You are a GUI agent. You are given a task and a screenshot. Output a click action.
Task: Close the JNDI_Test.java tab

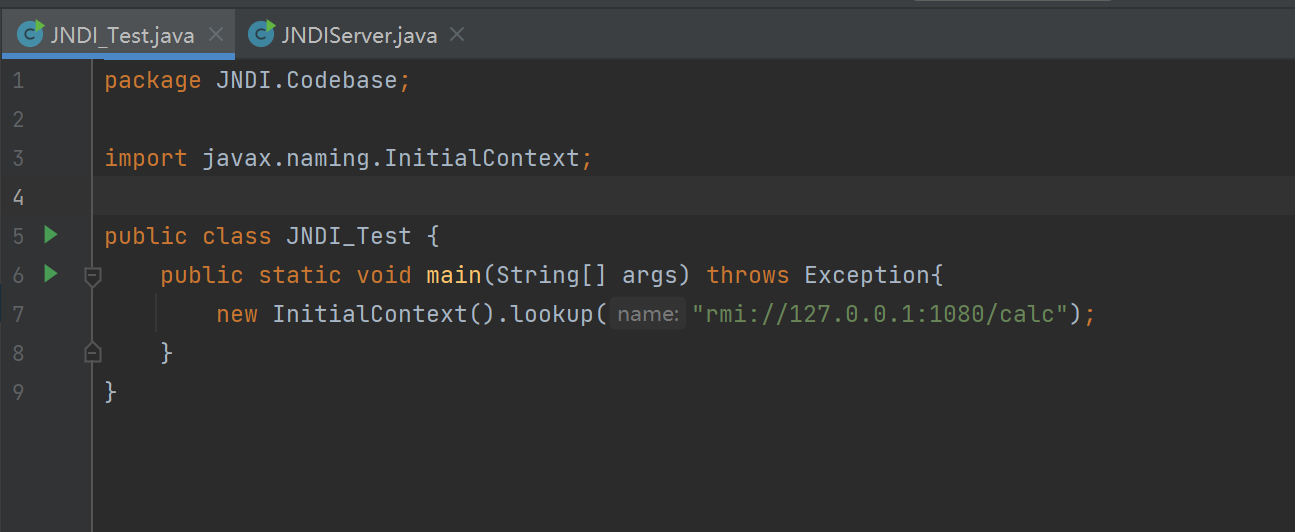(215, 35)
